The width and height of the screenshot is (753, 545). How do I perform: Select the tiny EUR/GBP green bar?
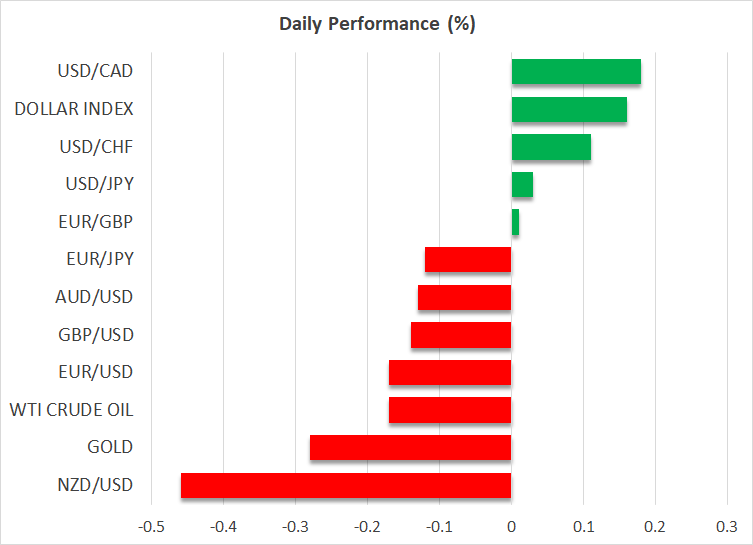pyautogui.click(x=515, y=222)
